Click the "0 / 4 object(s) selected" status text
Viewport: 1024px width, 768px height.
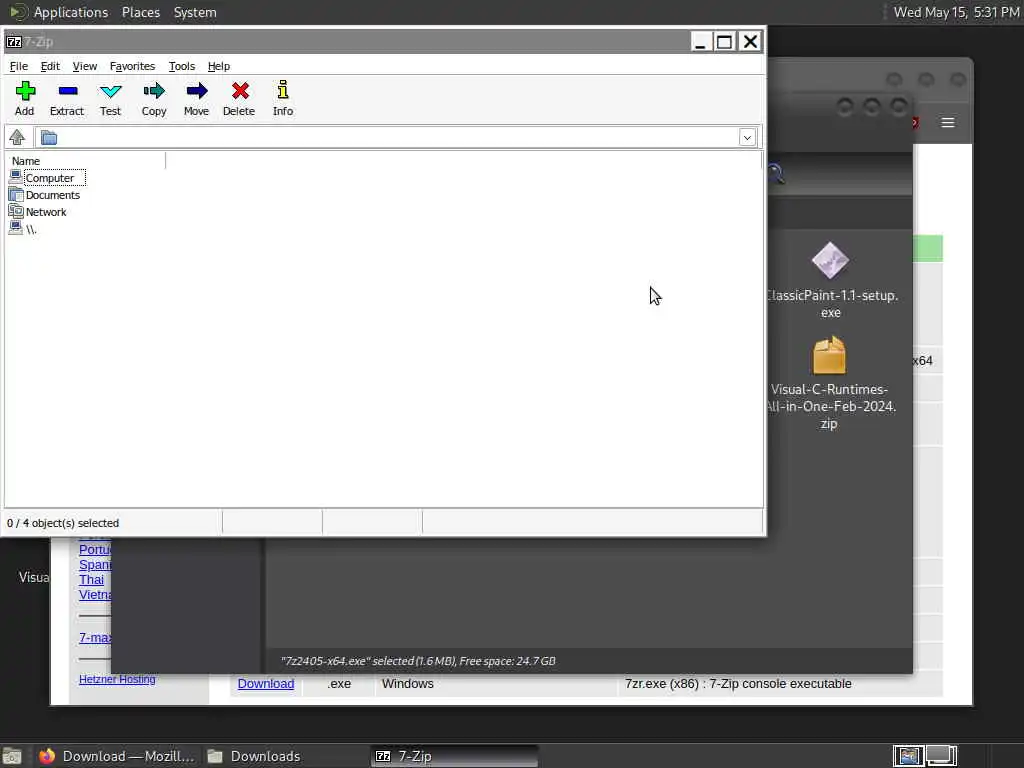pos(63,523)
